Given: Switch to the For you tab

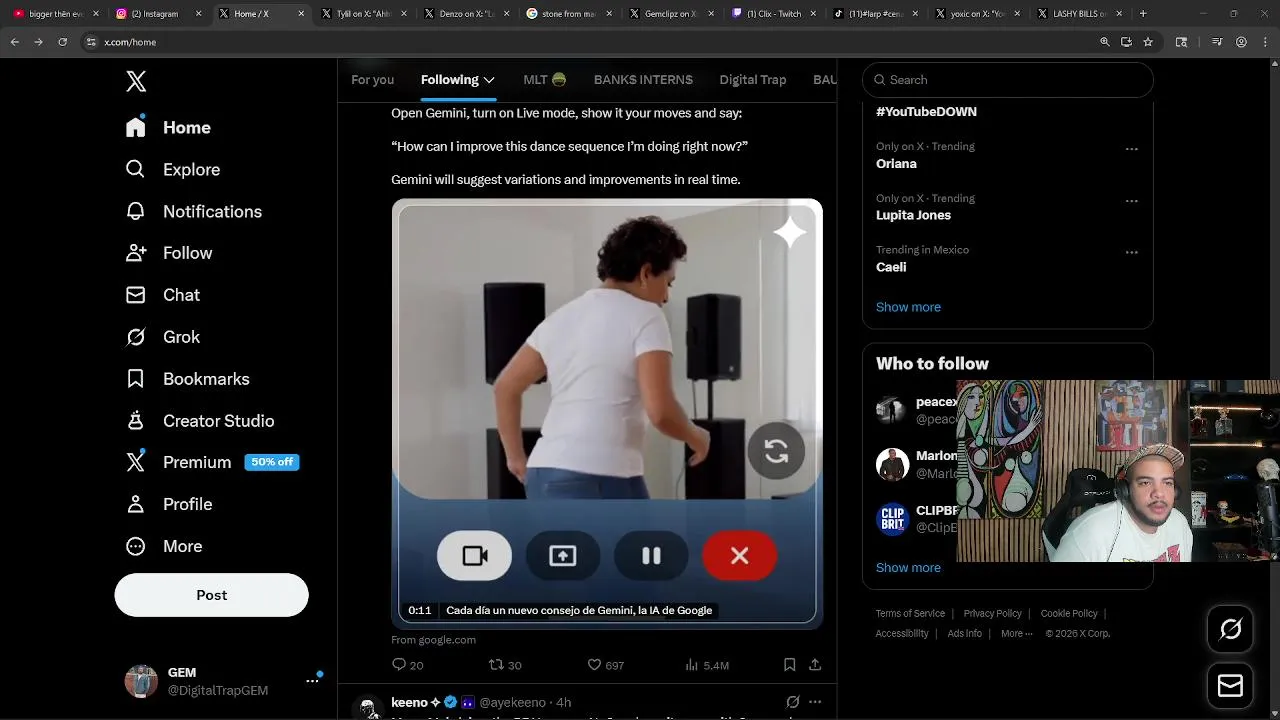Looking at the screenshot, I should tap(372, 80).
